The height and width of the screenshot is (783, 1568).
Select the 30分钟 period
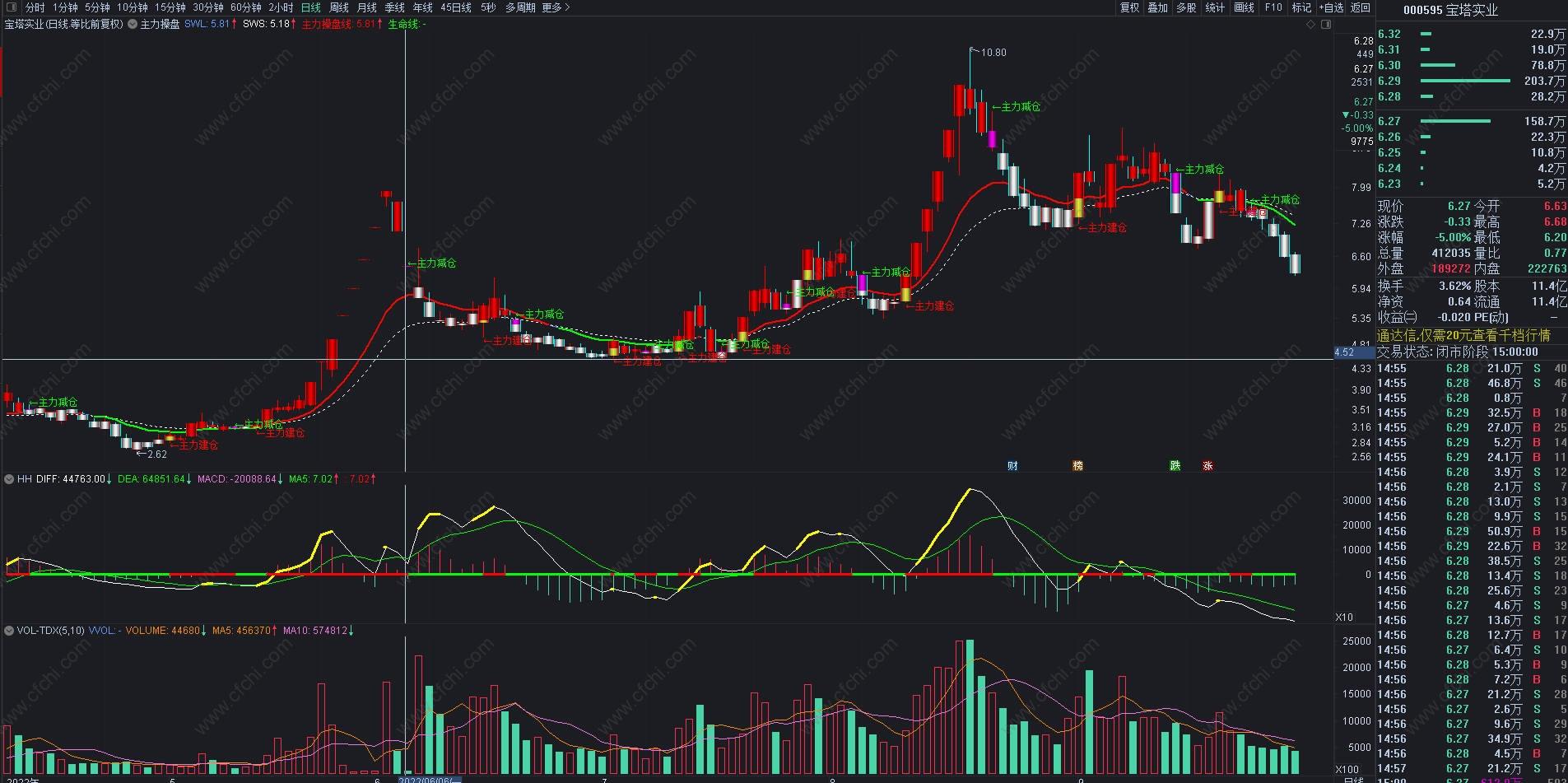(208, 7)
